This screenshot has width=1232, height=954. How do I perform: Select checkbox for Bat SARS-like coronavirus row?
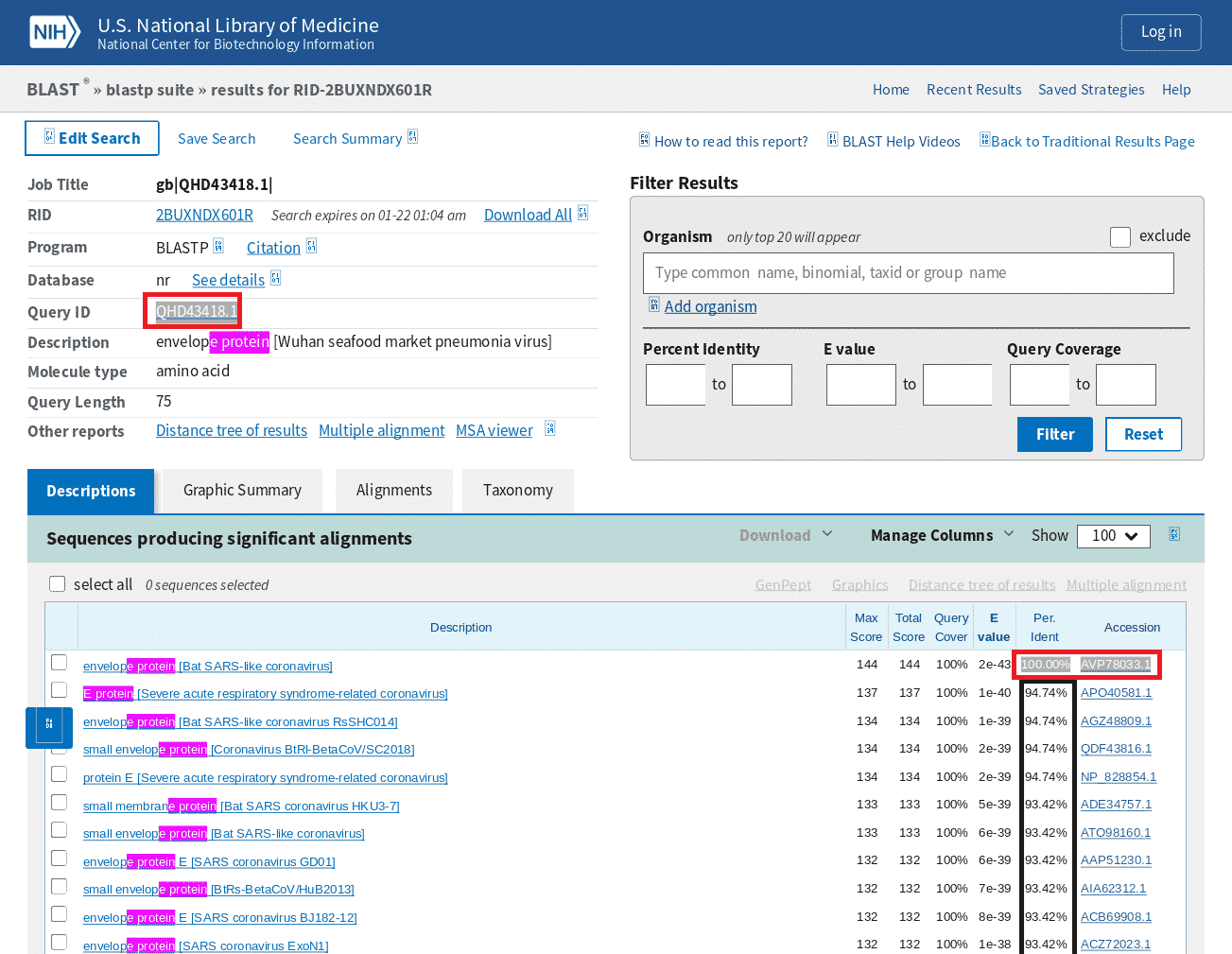tap(60, 663)
